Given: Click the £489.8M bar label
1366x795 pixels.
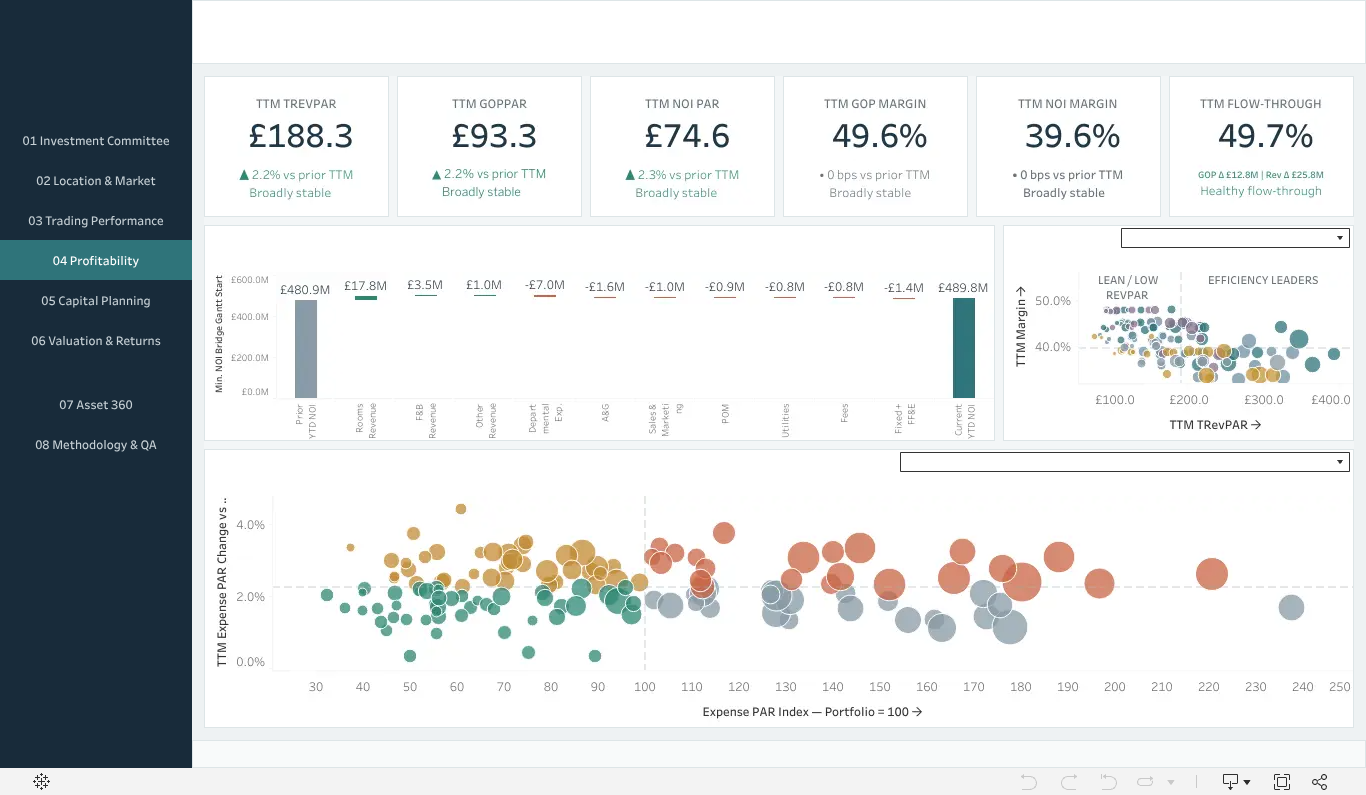Looking at the screenshot, I should tap(963, 288).
